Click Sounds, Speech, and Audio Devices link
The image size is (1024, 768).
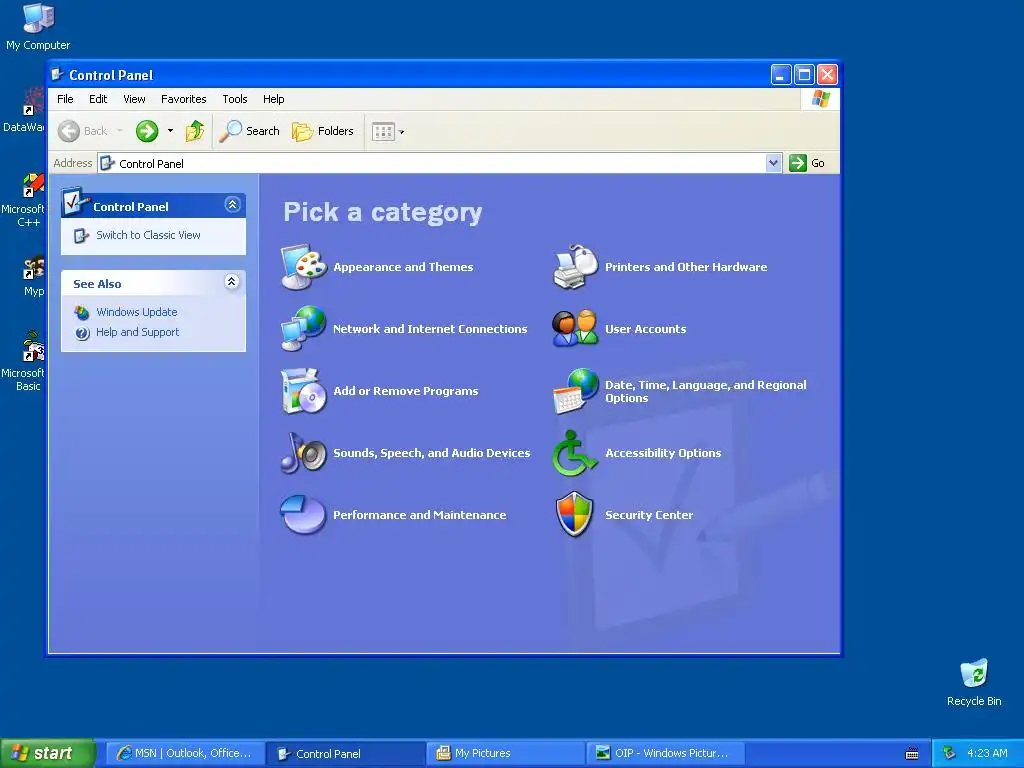432,453
